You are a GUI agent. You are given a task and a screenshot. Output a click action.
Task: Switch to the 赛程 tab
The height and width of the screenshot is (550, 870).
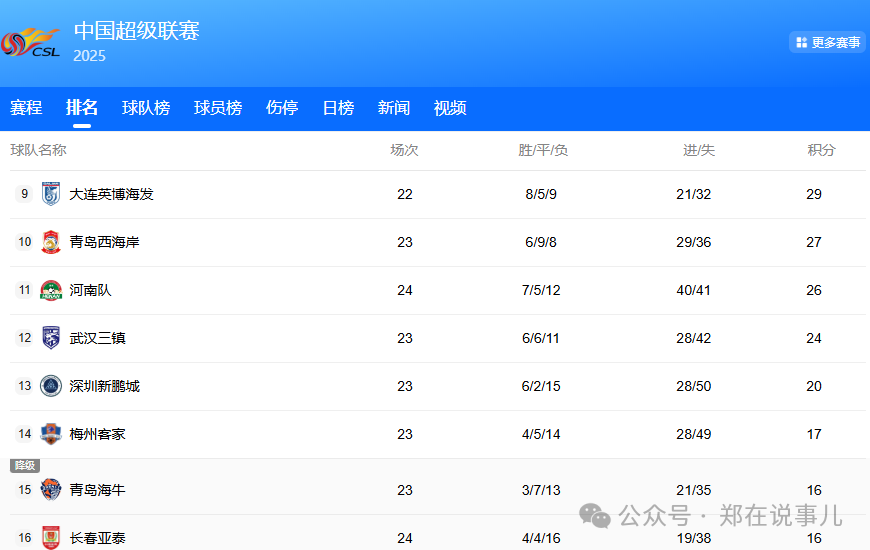pos(26,108)
